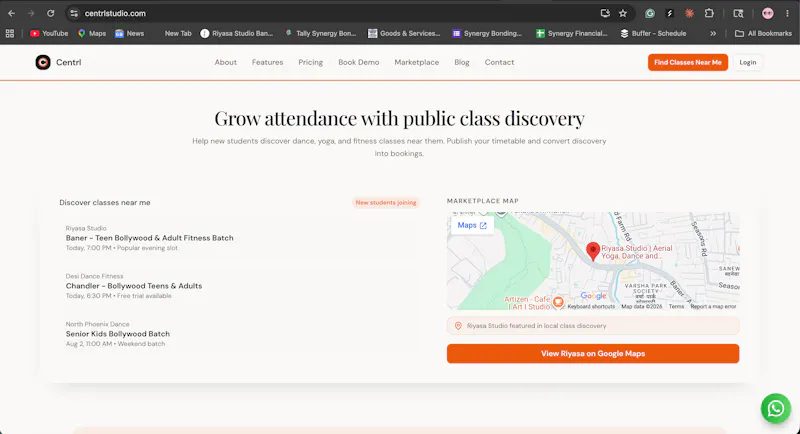Open the Marketplace nav item
The height and width of the screenshot is (434, 800).
(416, 62)
